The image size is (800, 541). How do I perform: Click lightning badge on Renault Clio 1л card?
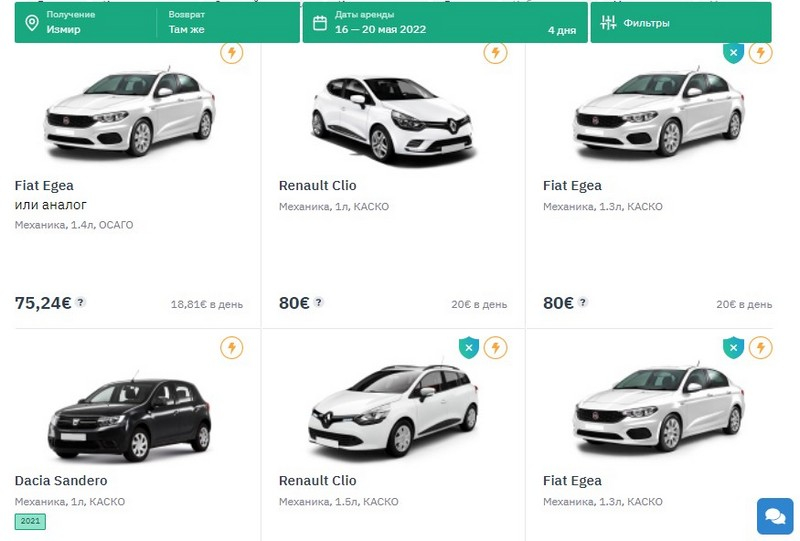[x=495, y=52]
